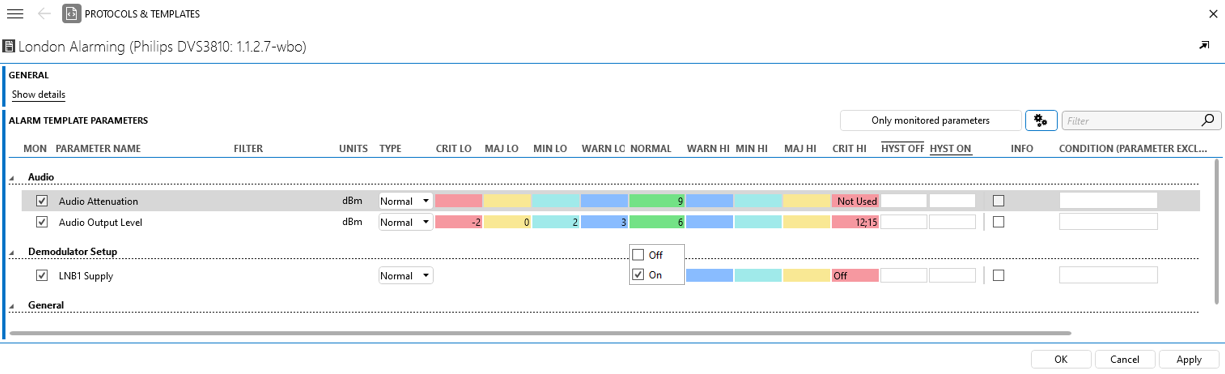1225x374 pixels.
Task: Click the Info column header
Action: point(1022,149)
